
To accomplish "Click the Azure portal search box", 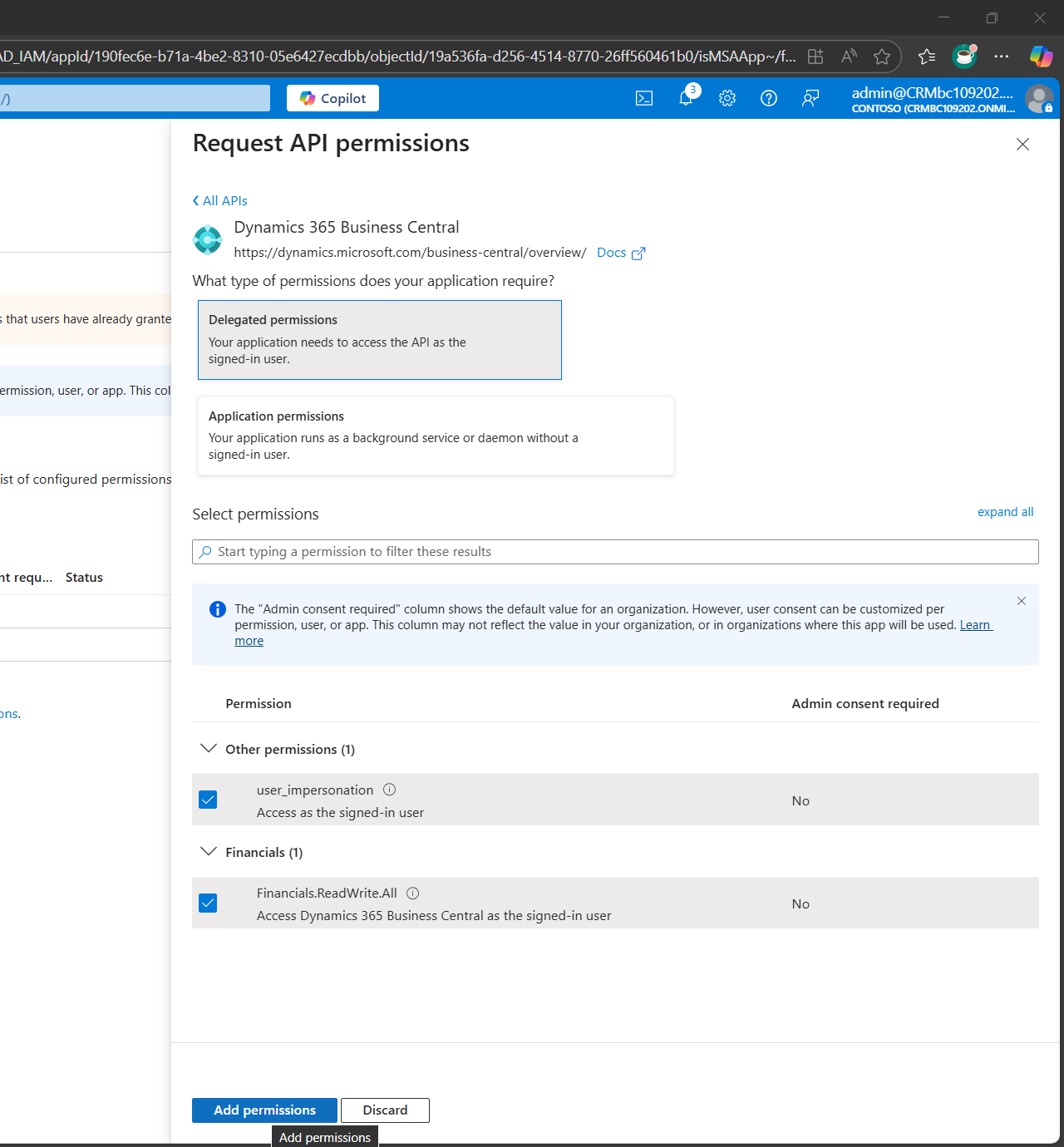I will click(x=135, y=98).
